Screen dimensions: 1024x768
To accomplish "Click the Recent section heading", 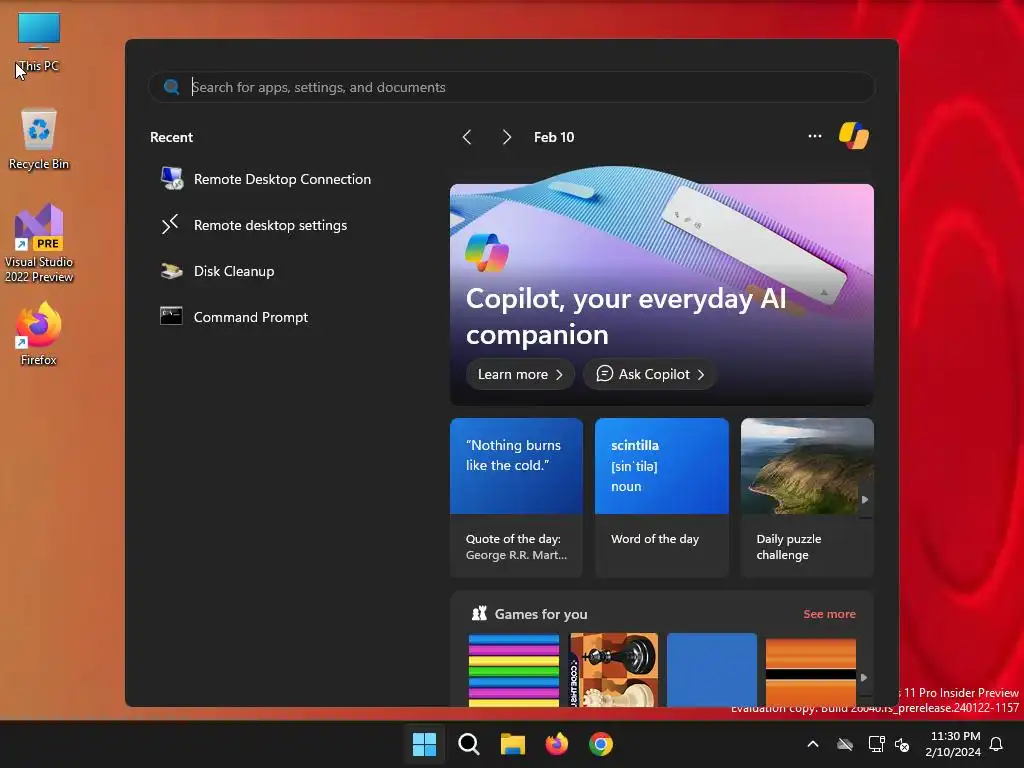I will [171, 137].
